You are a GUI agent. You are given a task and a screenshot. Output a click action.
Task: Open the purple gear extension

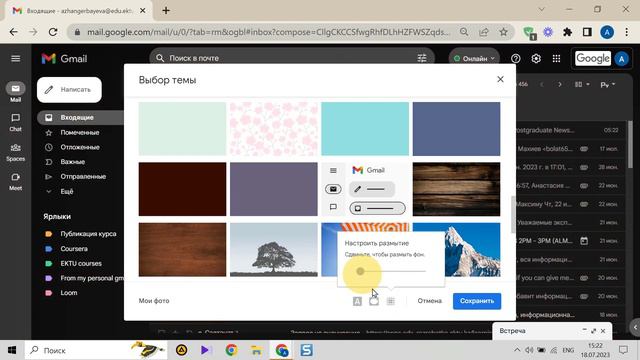[x=548, y=32]
